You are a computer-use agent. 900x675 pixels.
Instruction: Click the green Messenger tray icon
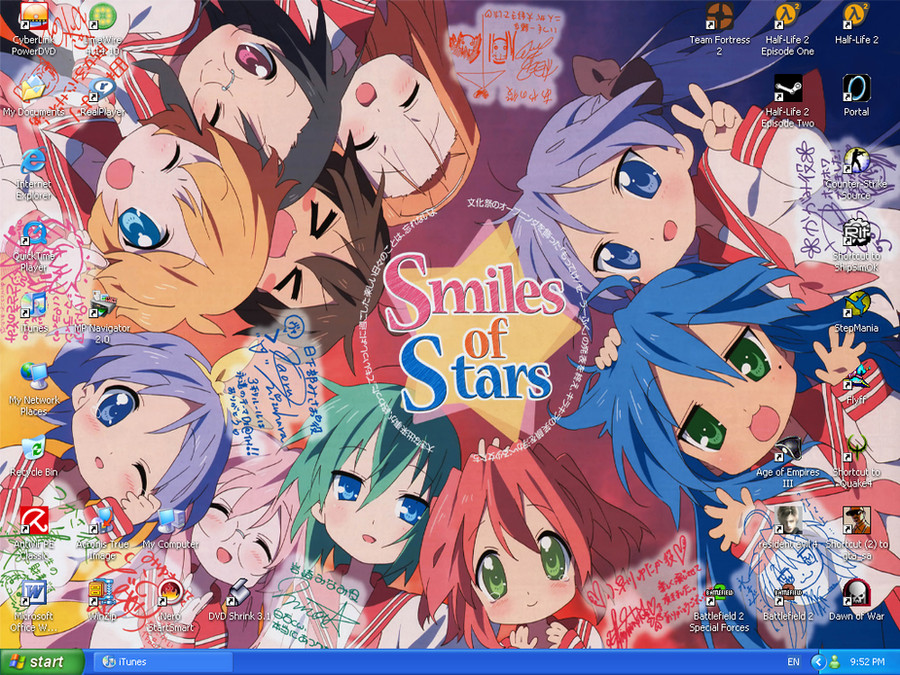pyautogui.click(x=835, y=662)
